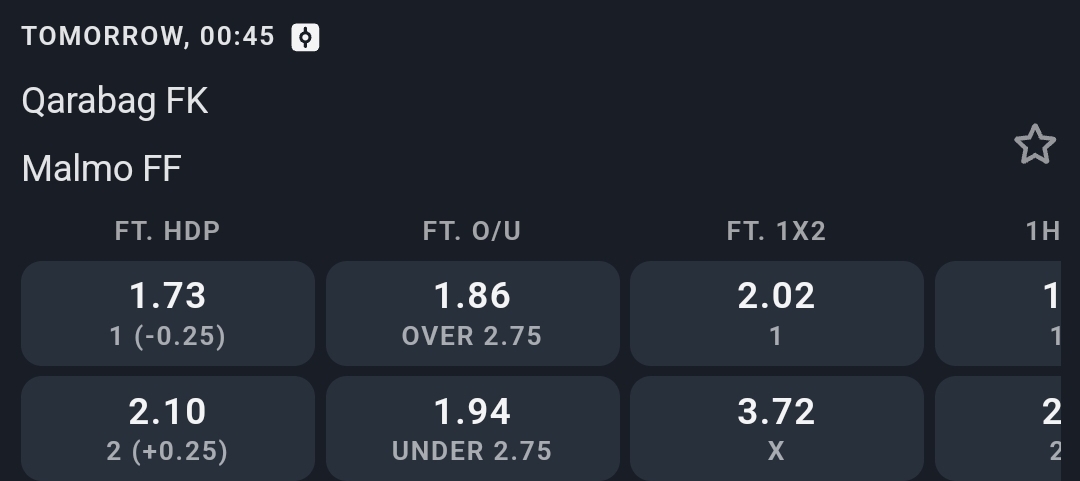Tap the partially visible 1H column header
The width and height of the screenshot is (1080, 481).
[1043, 231]
